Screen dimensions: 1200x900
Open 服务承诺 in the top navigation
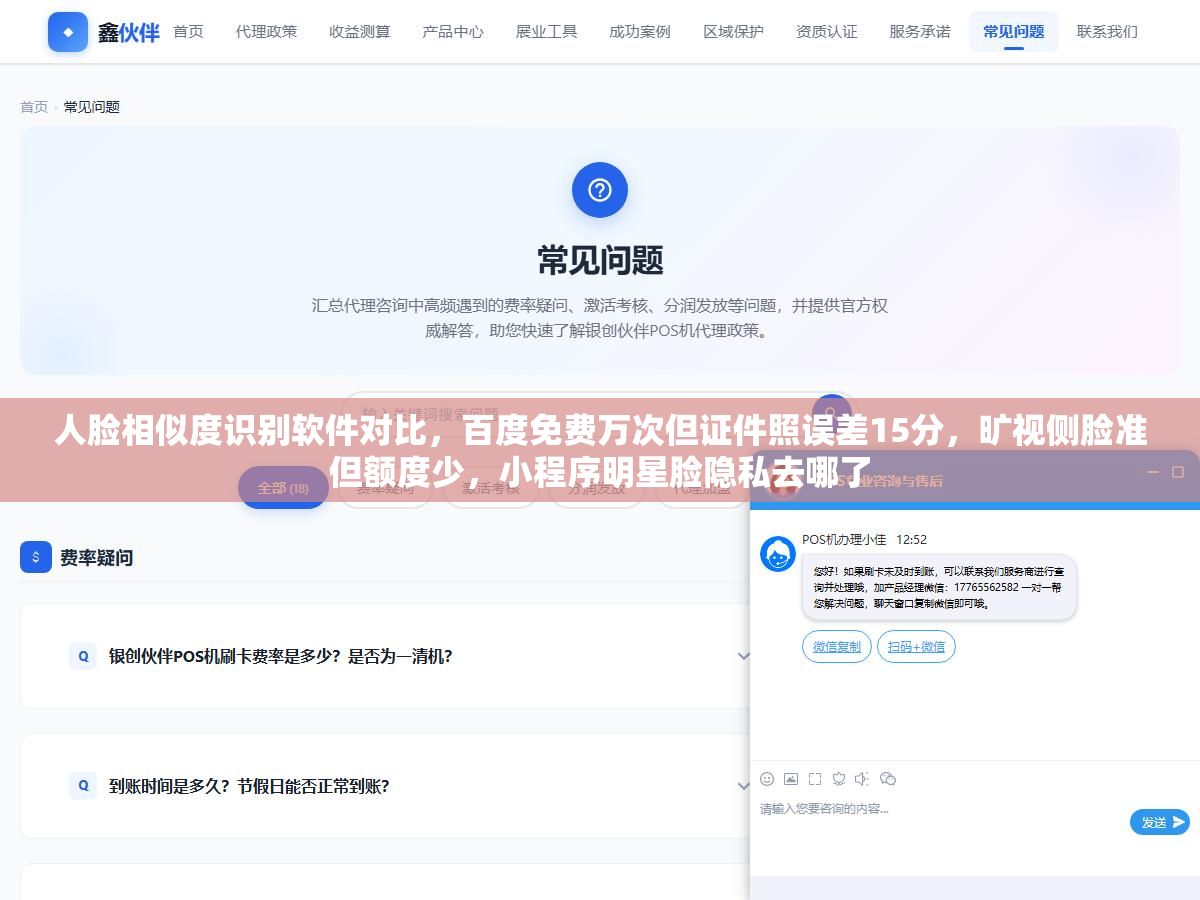coord(920,32)
